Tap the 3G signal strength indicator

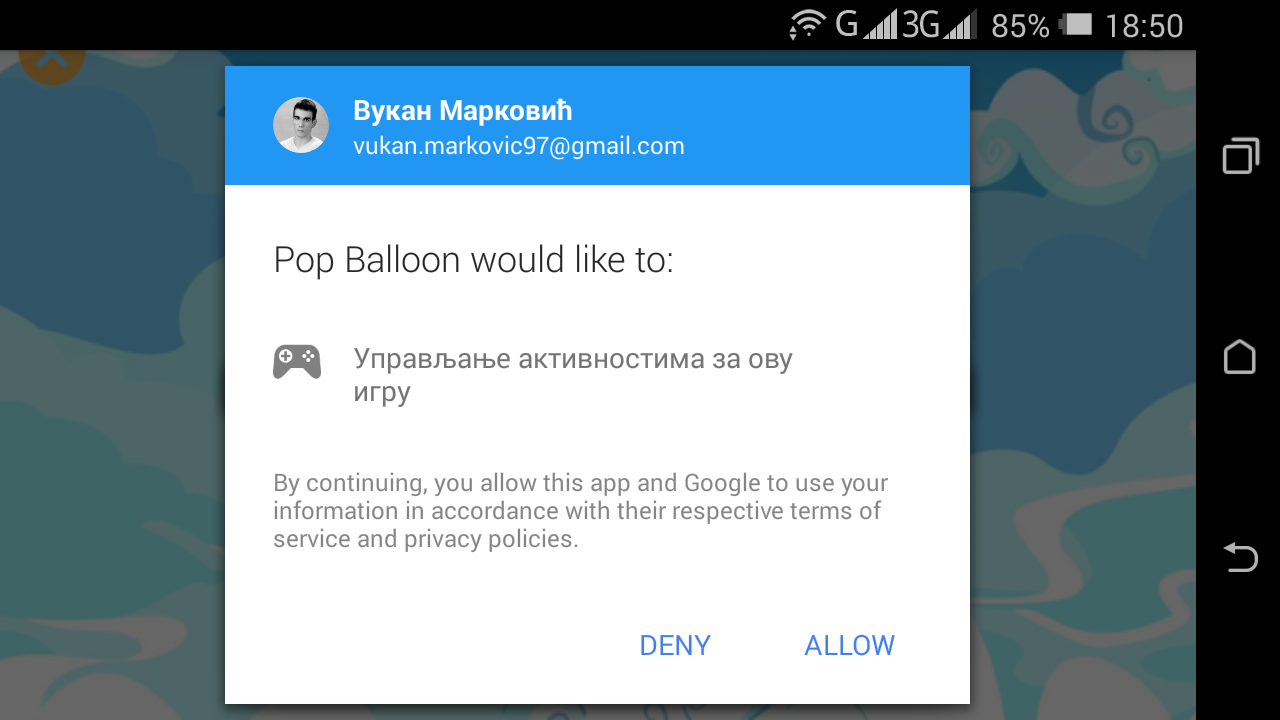click(x=938, y=25)
